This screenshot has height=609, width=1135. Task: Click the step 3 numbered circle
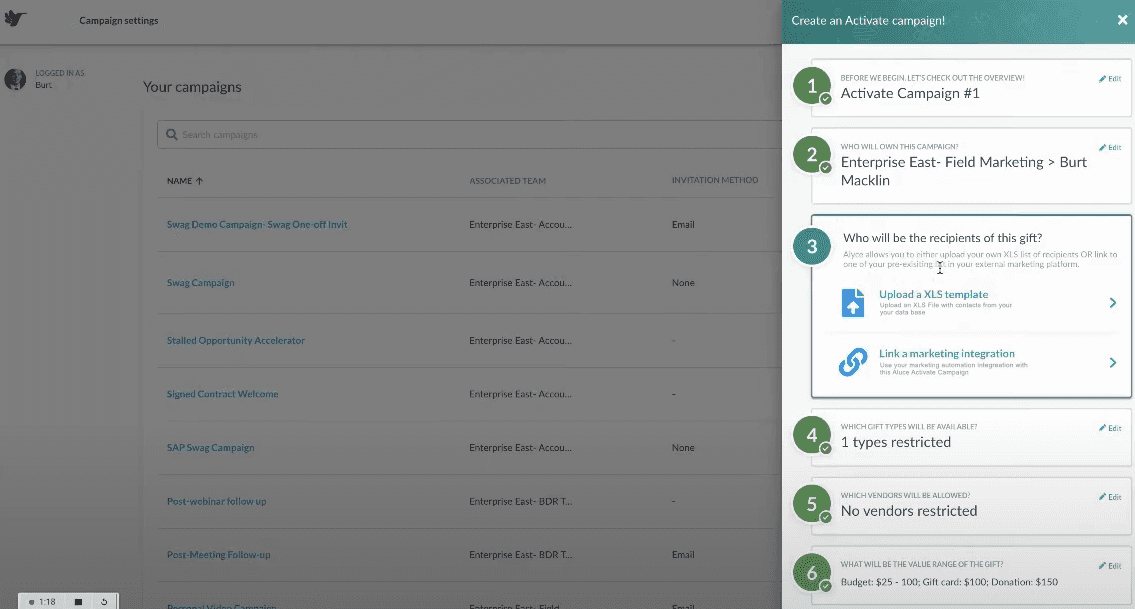811,246
